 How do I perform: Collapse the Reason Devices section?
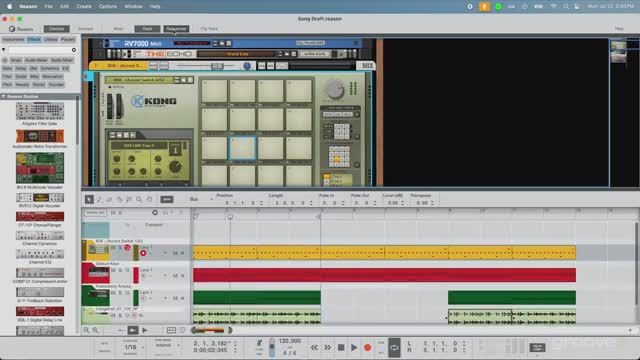click(4, 96)
